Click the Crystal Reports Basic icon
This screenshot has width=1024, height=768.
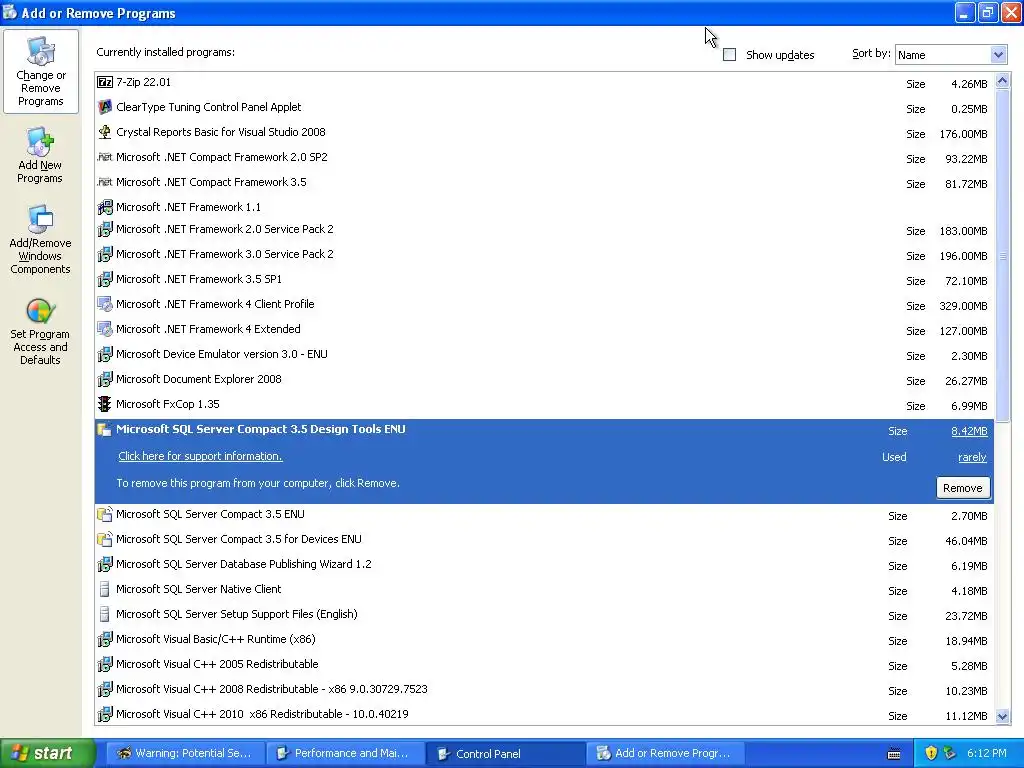(104, 132)
